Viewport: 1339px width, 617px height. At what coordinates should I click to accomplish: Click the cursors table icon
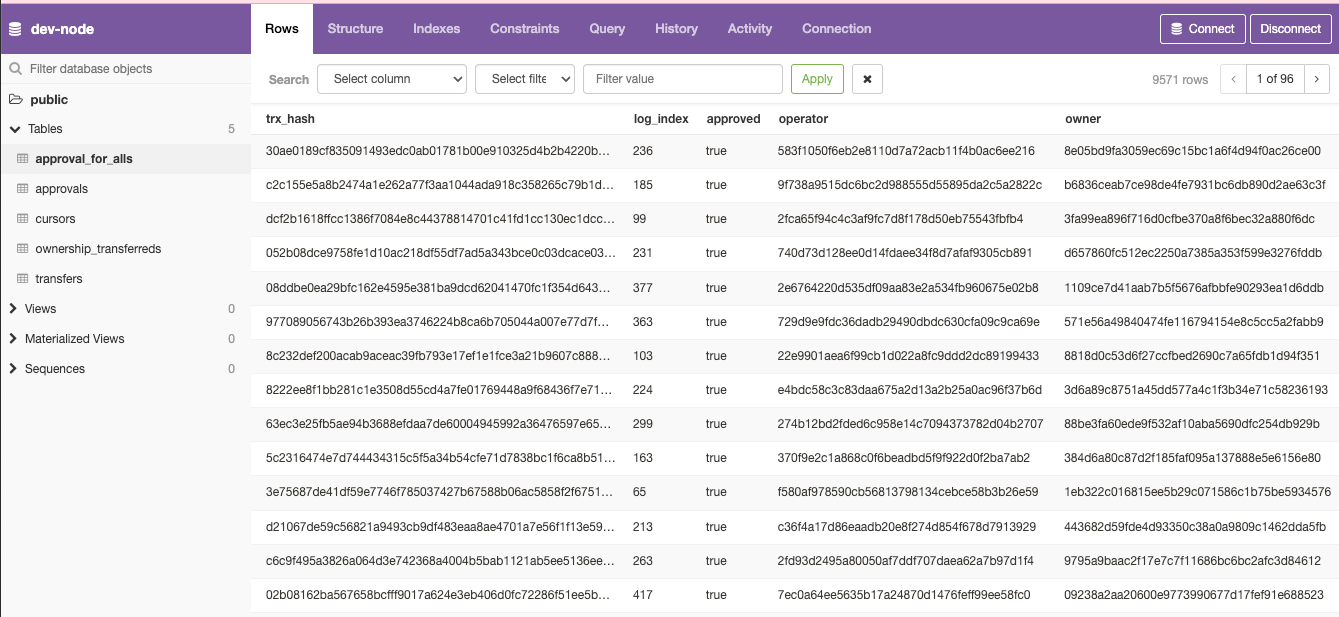click(x=23, y=219)
